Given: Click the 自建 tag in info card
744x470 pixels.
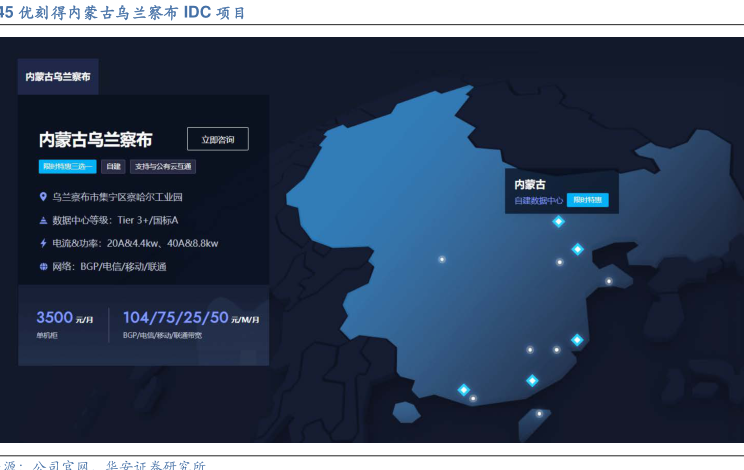Looking at the screenshot, I should [113, 166].
